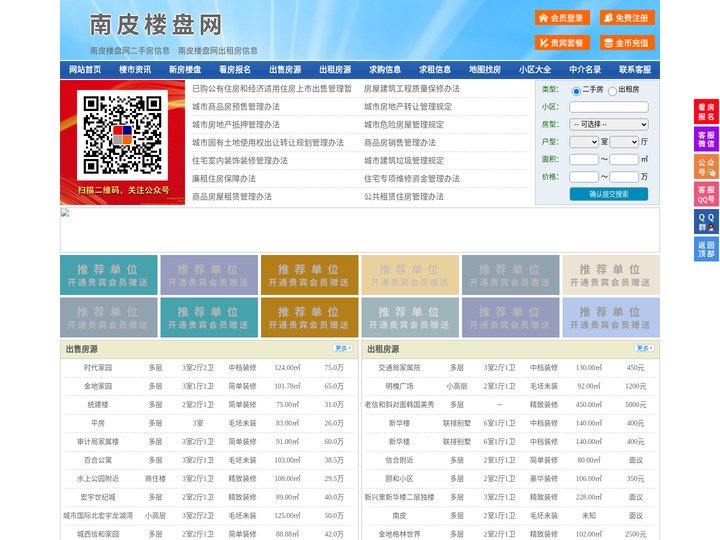Open the 金地家园 sale listing
The height and width of the screenshot is (540, 720).
coord(98,386)
